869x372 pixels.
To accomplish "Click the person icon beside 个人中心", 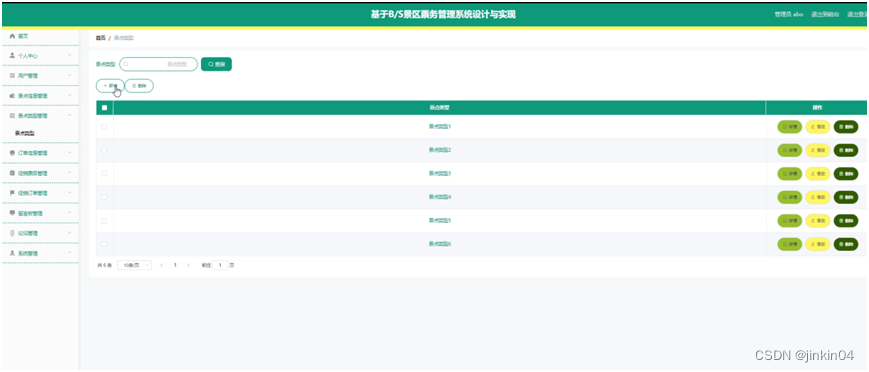I will (x=12, y=55).
